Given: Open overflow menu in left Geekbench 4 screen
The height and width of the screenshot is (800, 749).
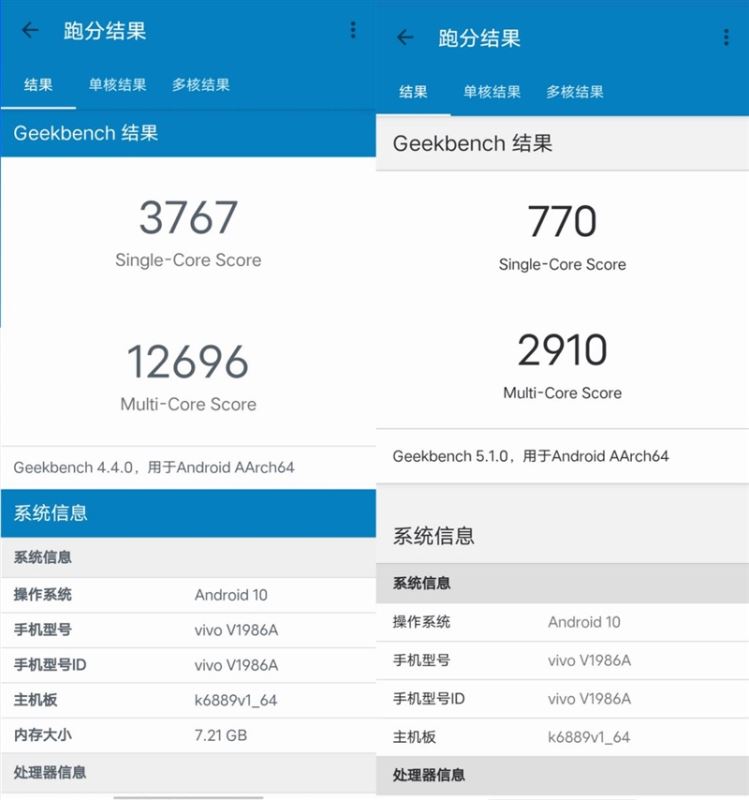Looking at the screenshot, I should click(353, 30).
